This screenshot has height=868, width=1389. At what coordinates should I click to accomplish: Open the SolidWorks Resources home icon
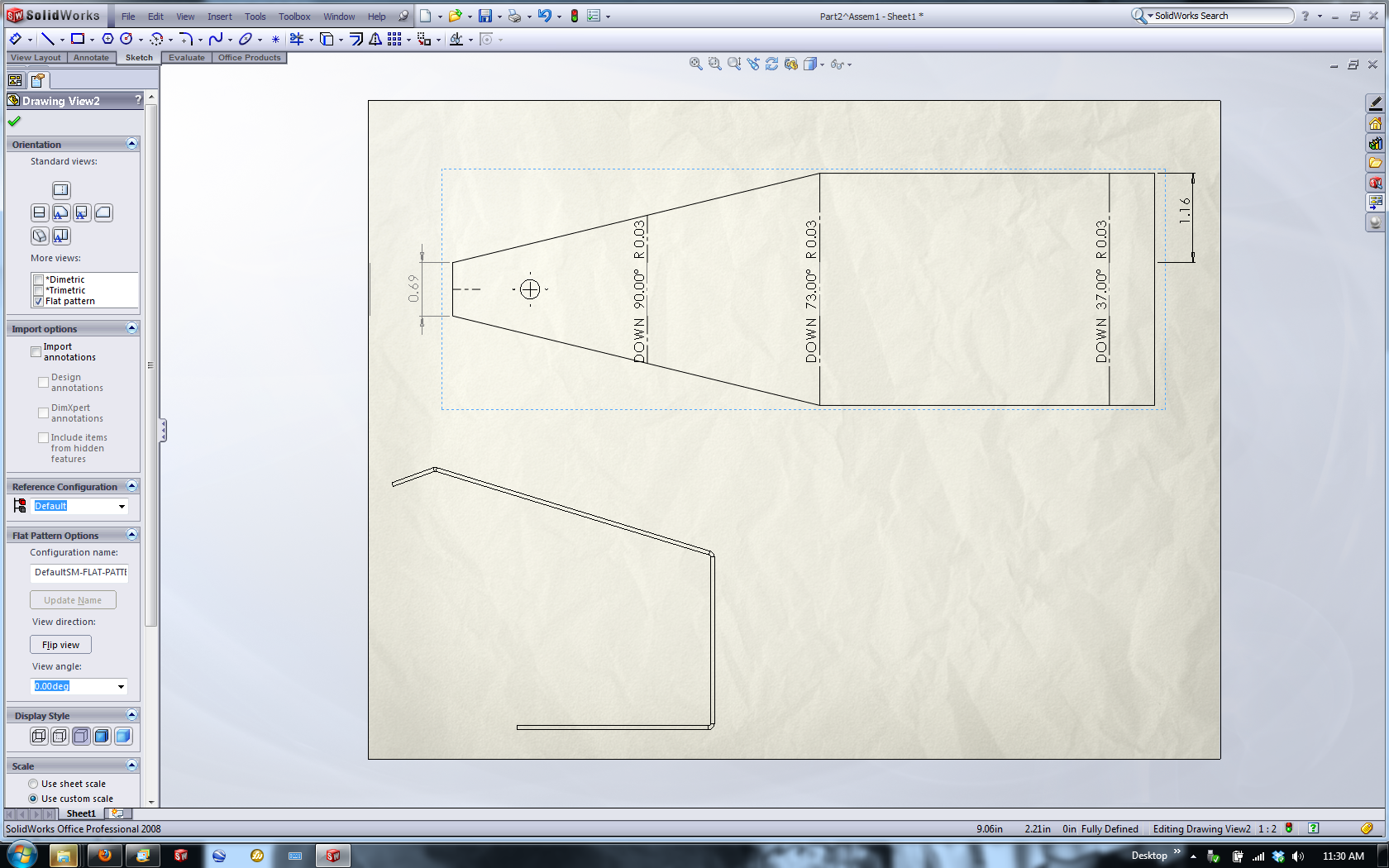(1375, 123)
